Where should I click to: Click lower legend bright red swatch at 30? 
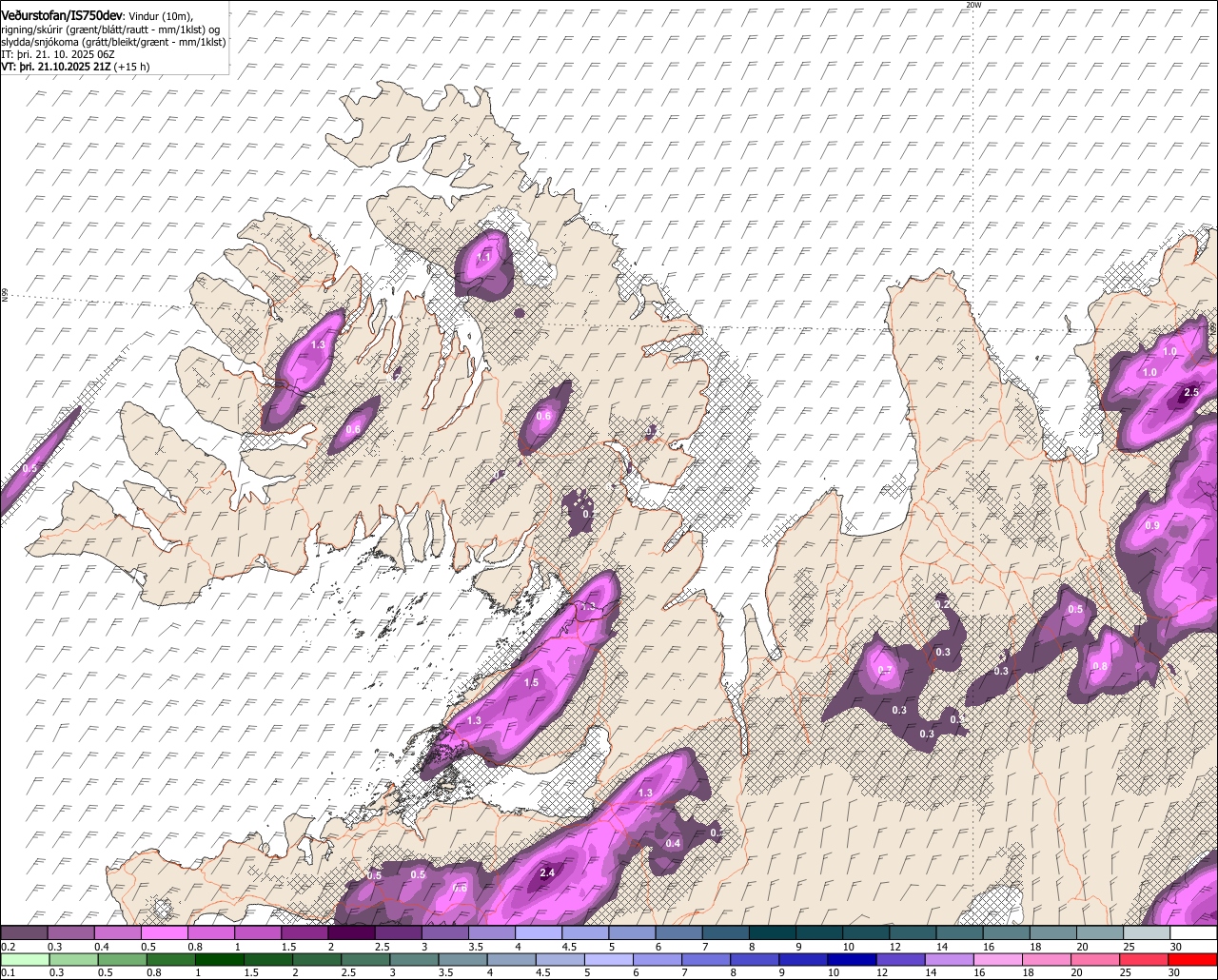(1194, 959)
